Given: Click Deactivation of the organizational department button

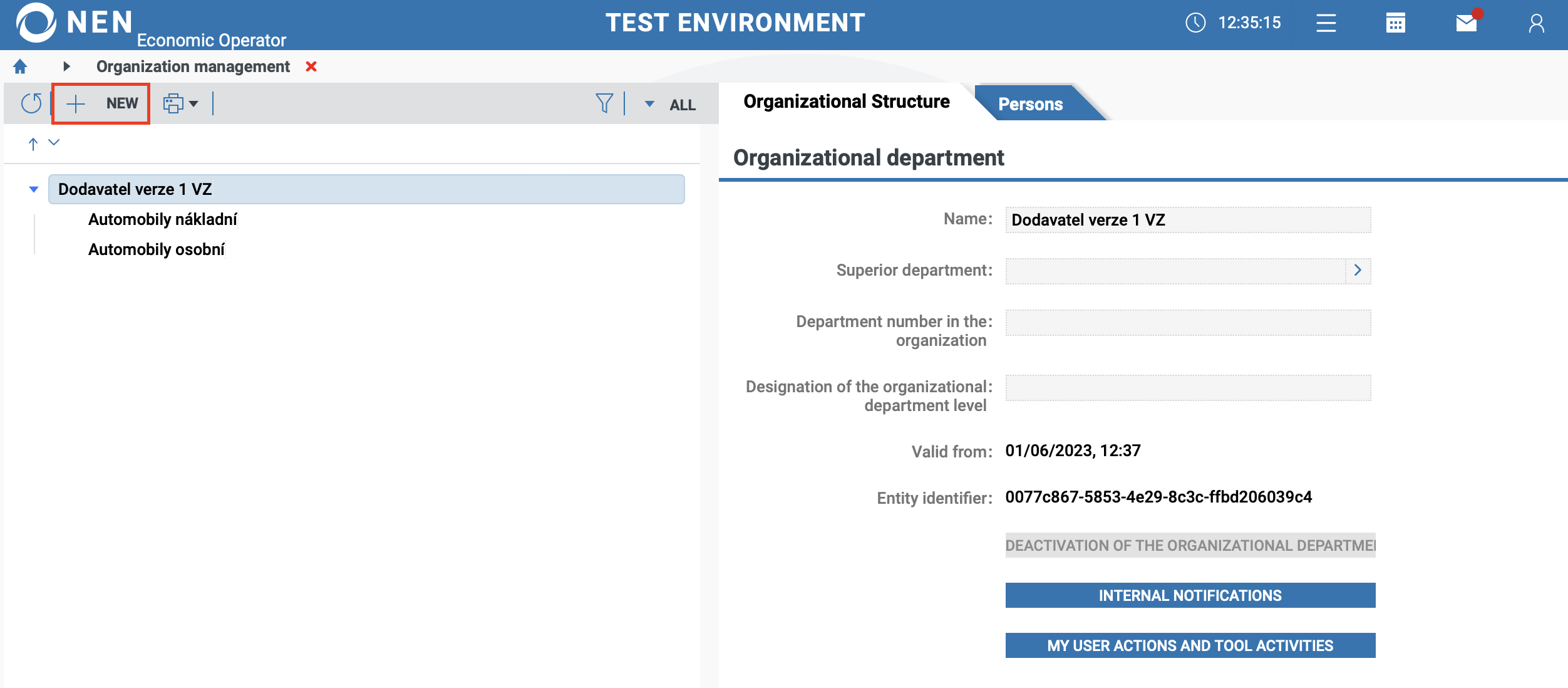Looking at the screenshot, I should click(1190, 545).
